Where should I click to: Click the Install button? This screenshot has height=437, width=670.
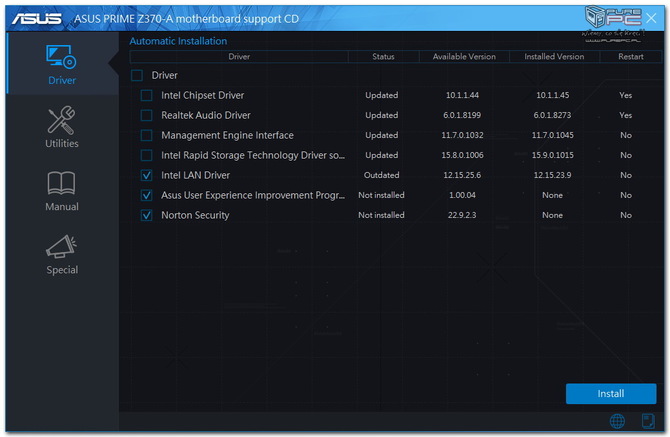611,393
